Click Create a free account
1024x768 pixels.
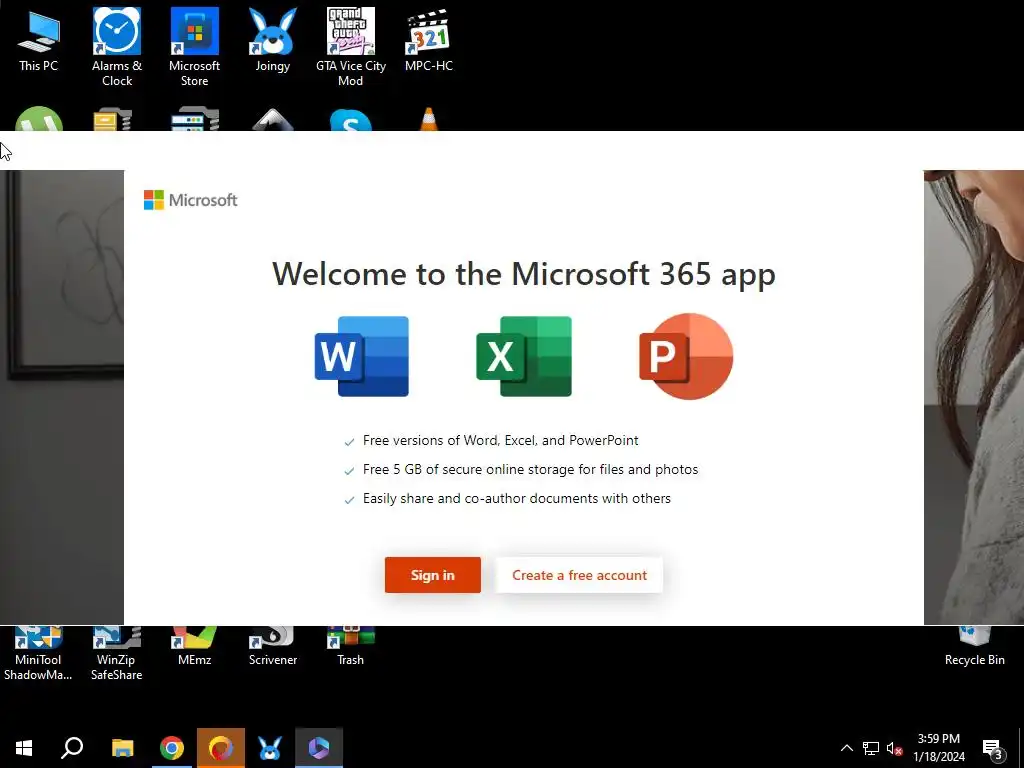click(x=579, y=575)
